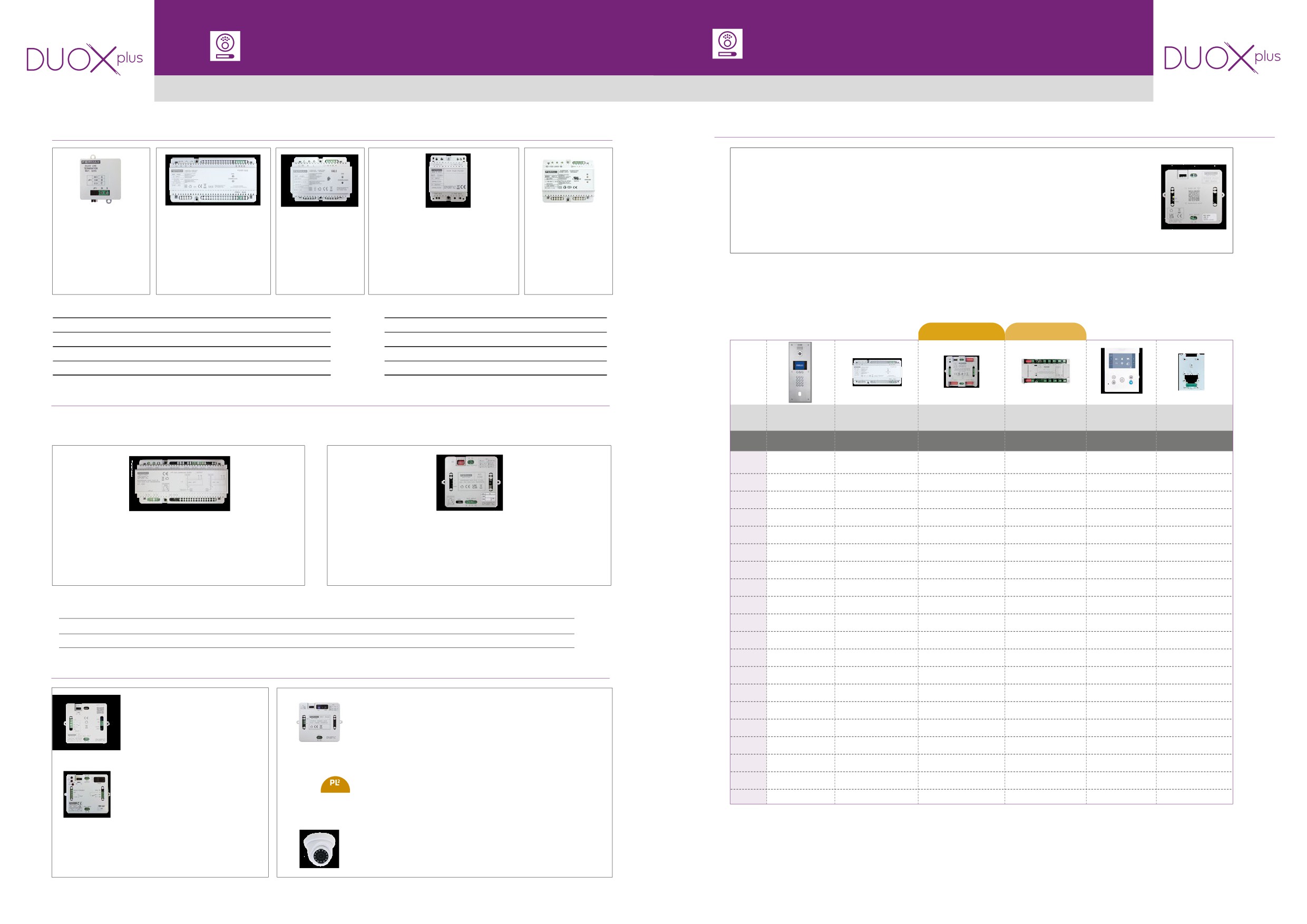Select the lighter gold tab above table
This screenshot has width=1307, height=924.
click(1045, 332)
